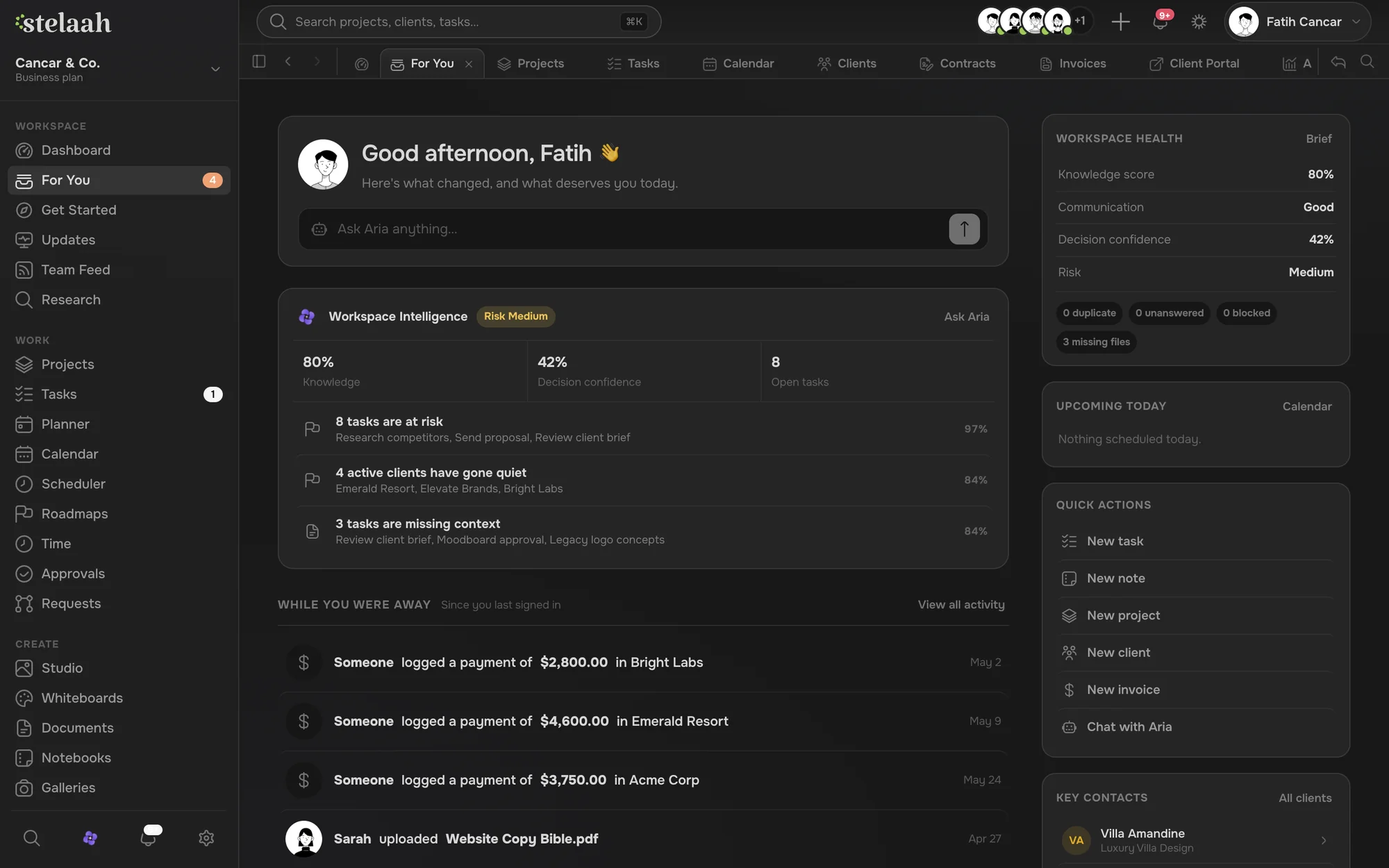This screenshot has width=1389, height=868.
Task: Click New project quick action
Action: tap(1195, 615)
